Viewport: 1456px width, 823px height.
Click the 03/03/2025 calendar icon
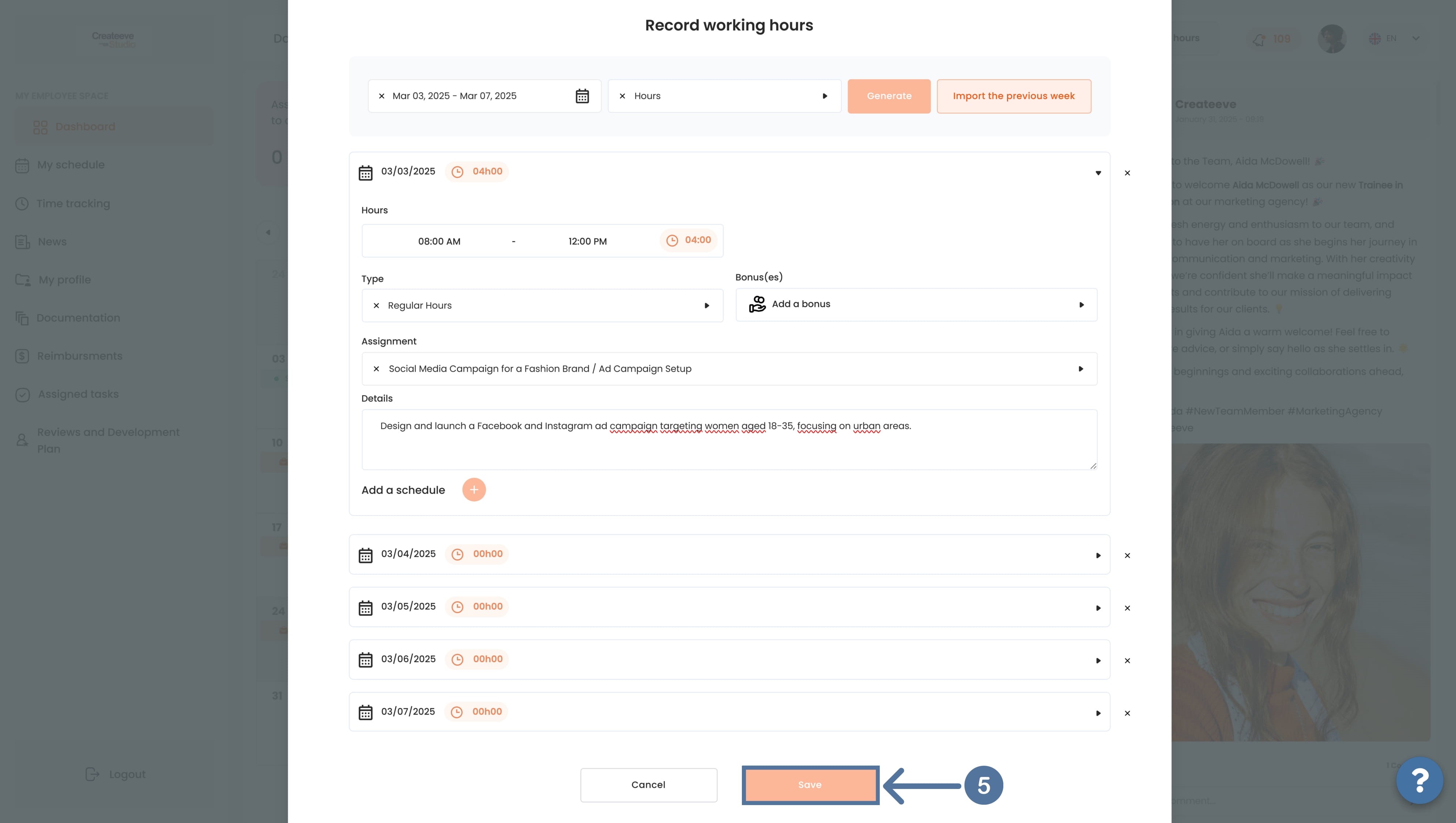point(366,172)
